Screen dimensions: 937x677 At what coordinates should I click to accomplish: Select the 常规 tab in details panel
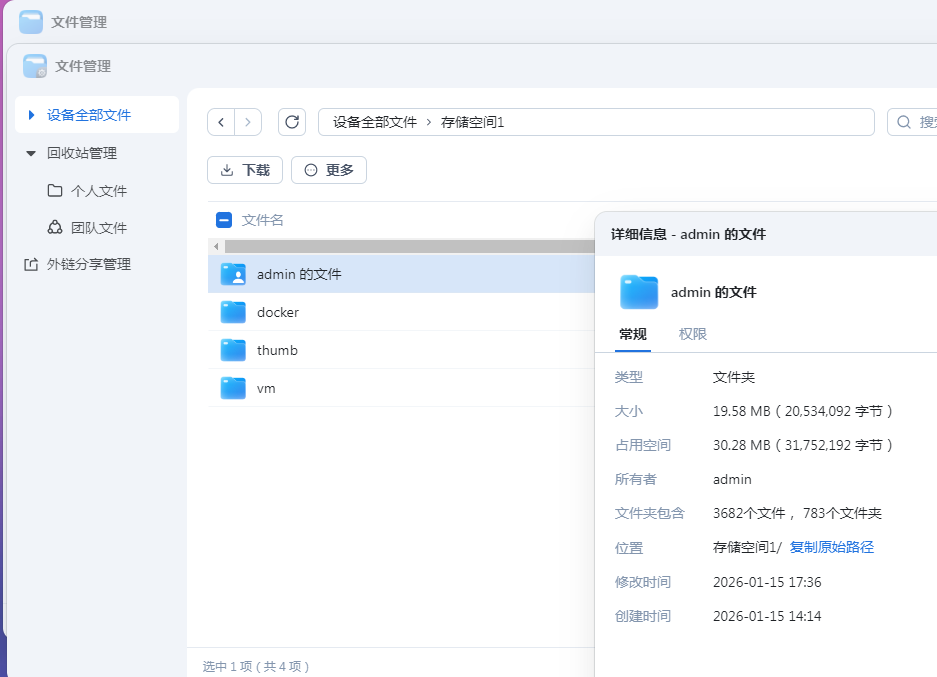632,334
